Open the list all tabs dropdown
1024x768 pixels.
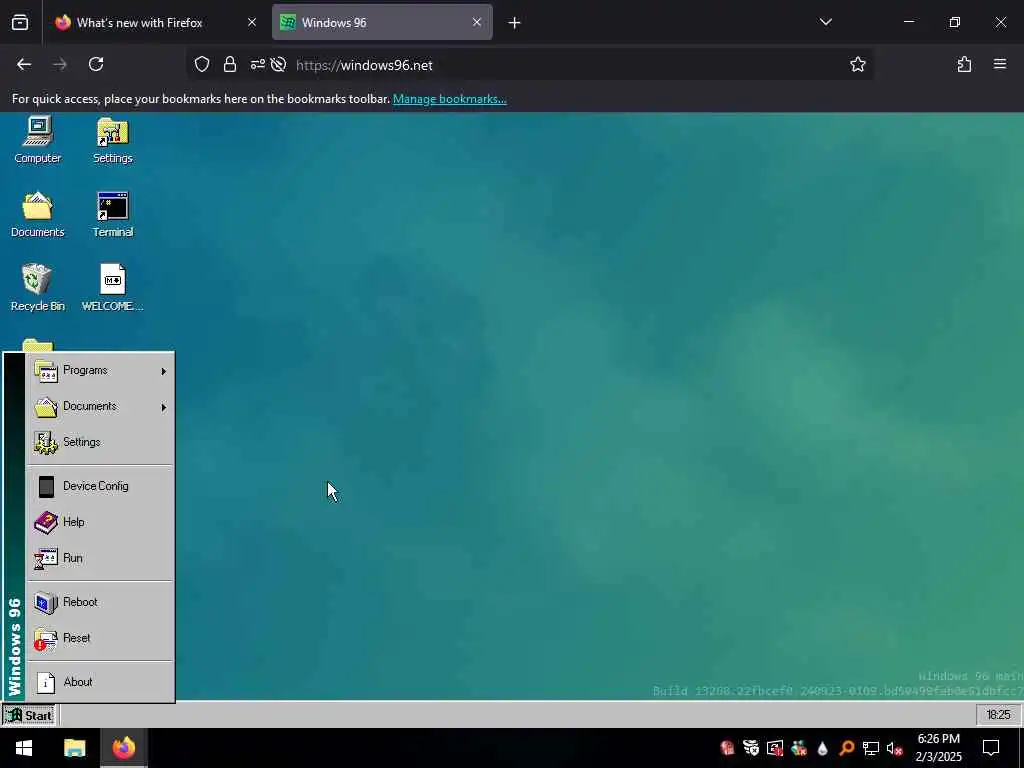coord(825,22)
